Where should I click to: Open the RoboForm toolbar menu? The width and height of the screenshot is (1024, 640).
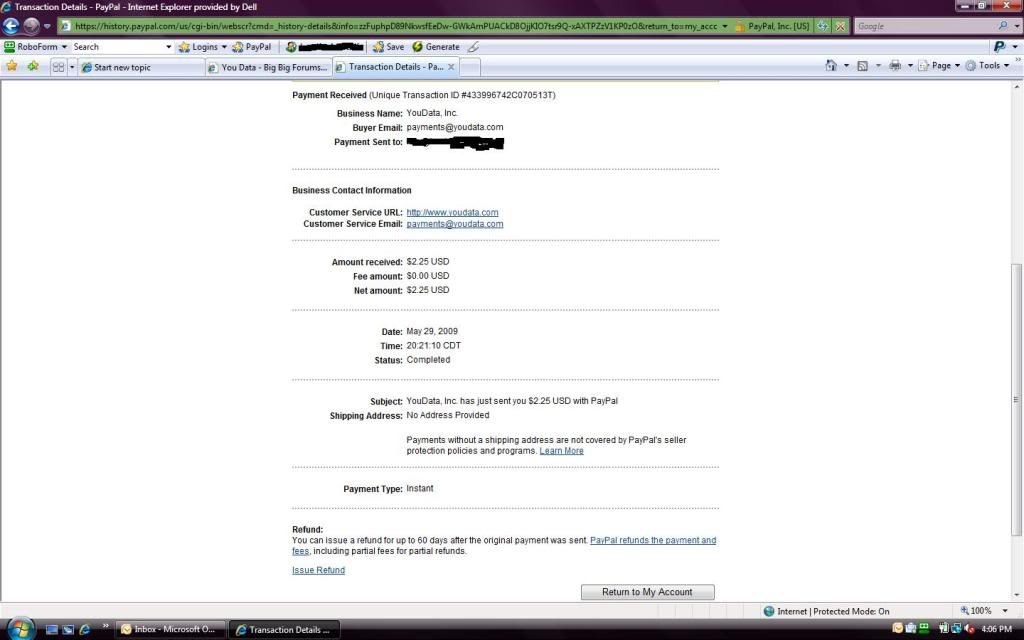point(36,47)
